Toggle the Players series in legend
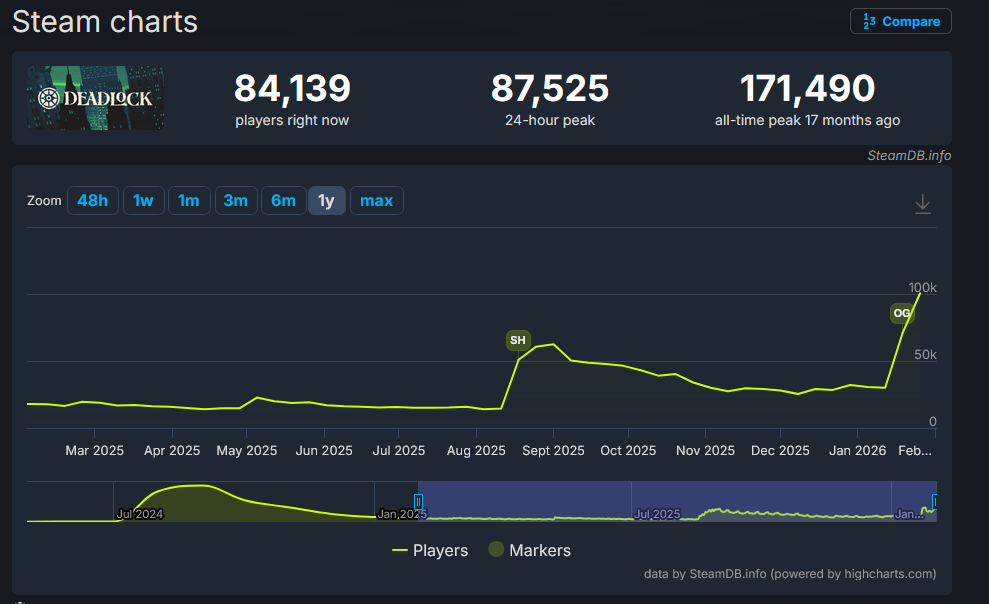This screenshot has height=604, width=989. (x=430, y=550)
